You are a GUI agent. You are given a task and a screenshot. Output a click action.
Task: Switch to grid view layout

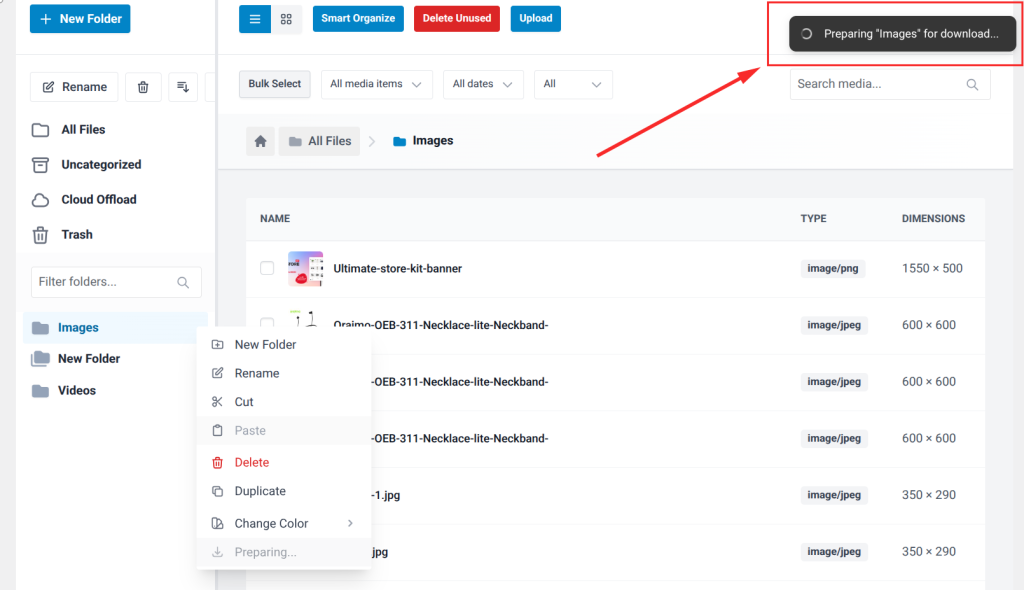point(286,19)
